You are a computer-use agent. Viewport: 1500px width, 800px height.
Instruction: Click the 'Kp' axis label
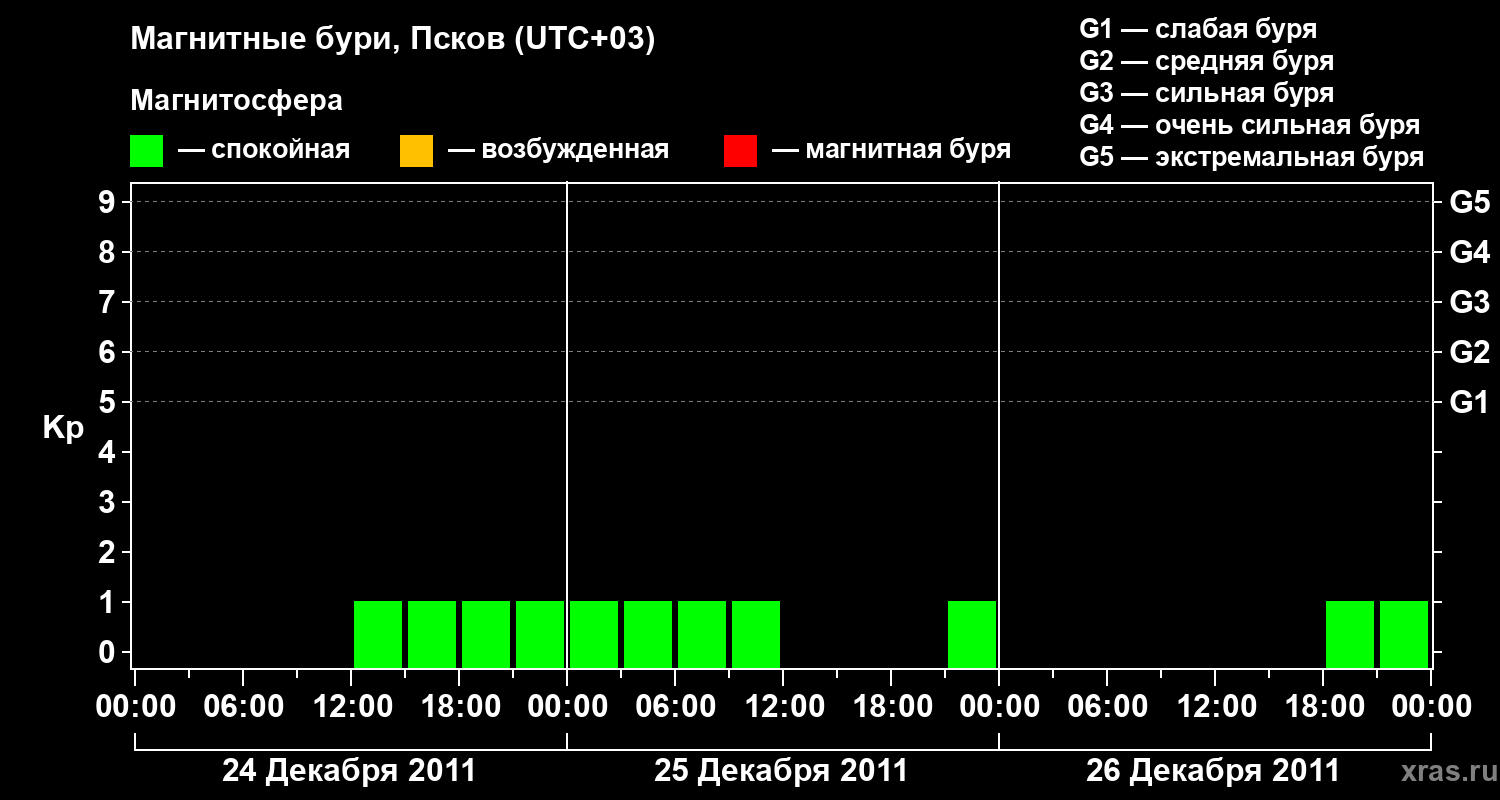pyautogui.click(x=63, y=429)
